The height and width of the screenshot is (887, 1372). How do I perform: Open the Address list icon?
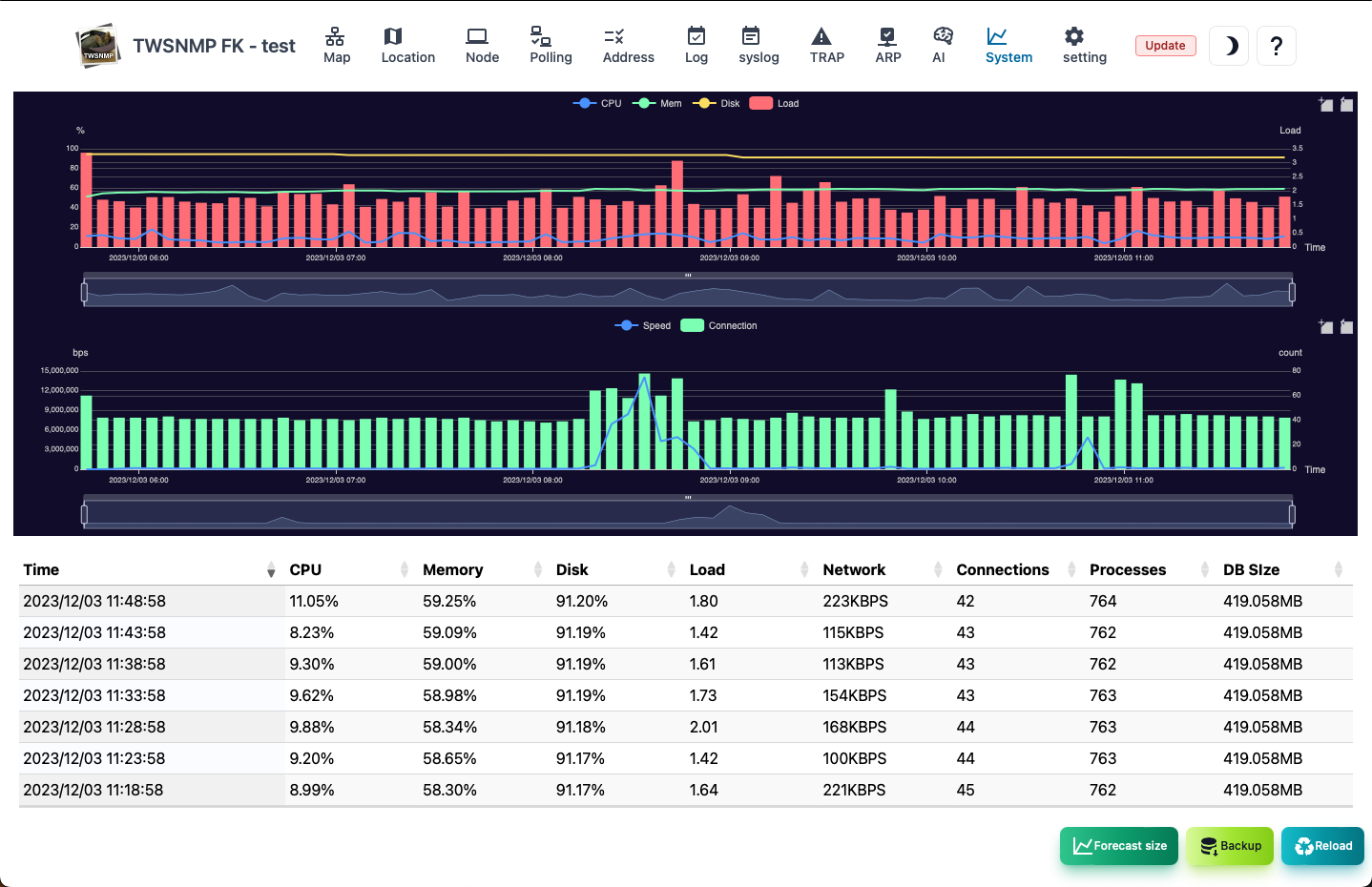[614, 36]
